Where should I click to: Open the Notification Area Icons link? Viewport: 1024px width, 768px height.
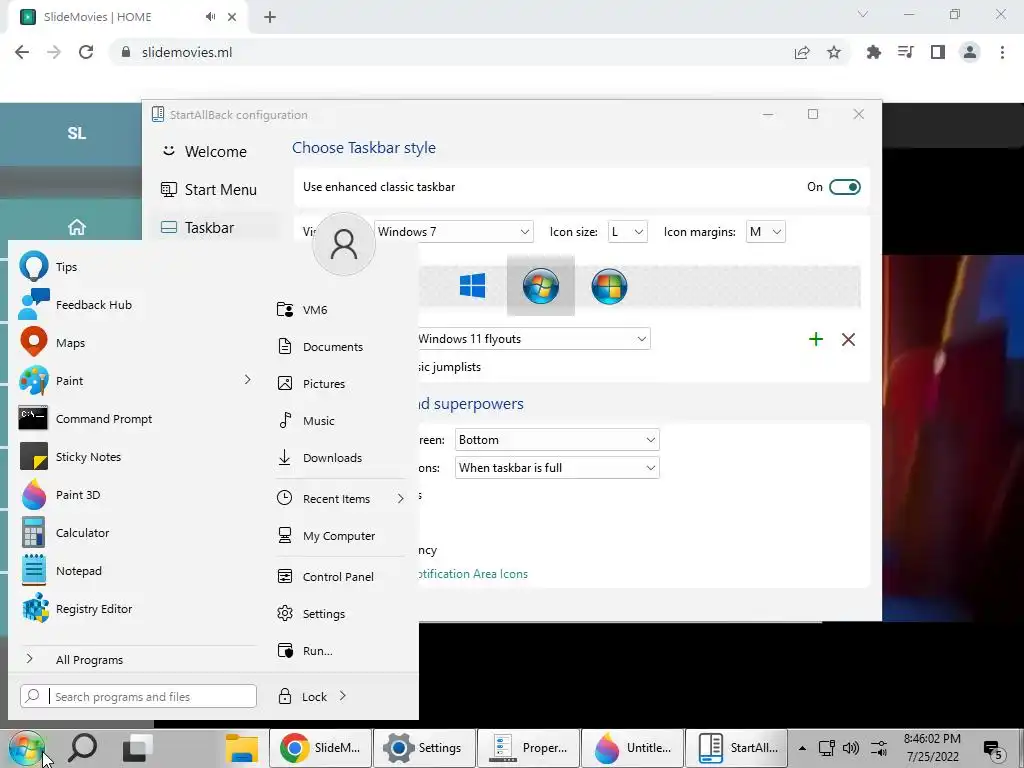click(473, 574)
